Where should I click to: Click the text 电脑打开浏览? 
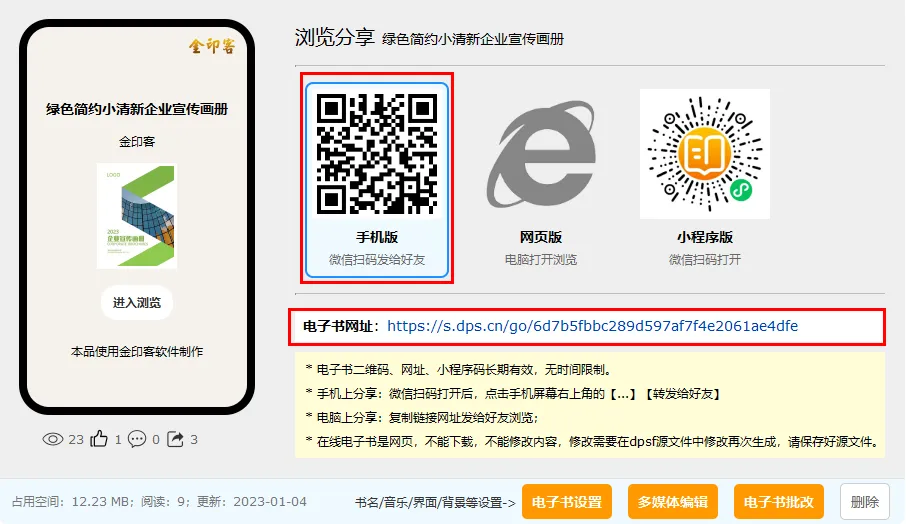click(x=541, y=260)
